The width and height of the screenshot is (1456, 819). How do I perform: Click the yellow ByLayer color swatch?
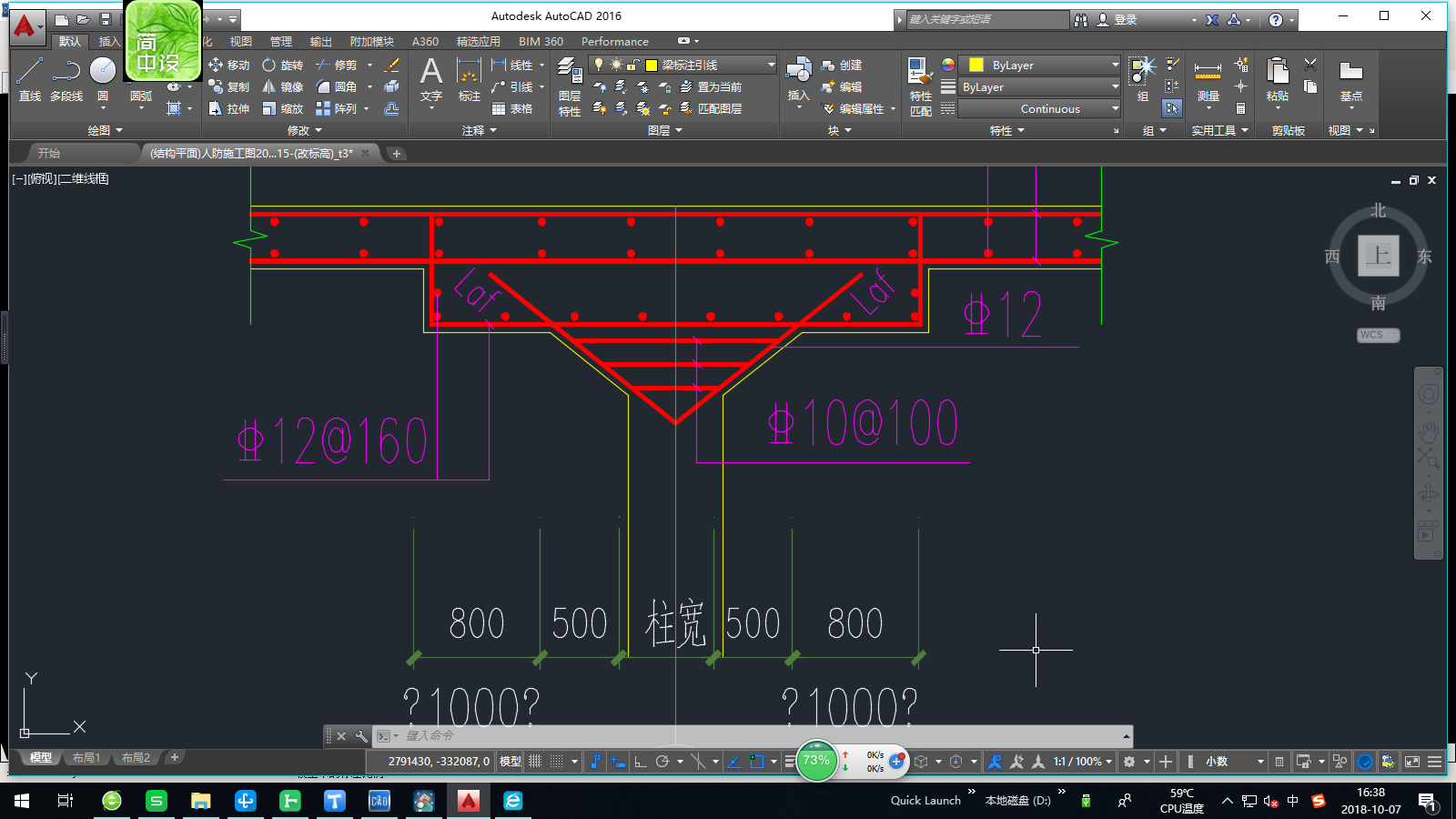[x=976, y=65]
